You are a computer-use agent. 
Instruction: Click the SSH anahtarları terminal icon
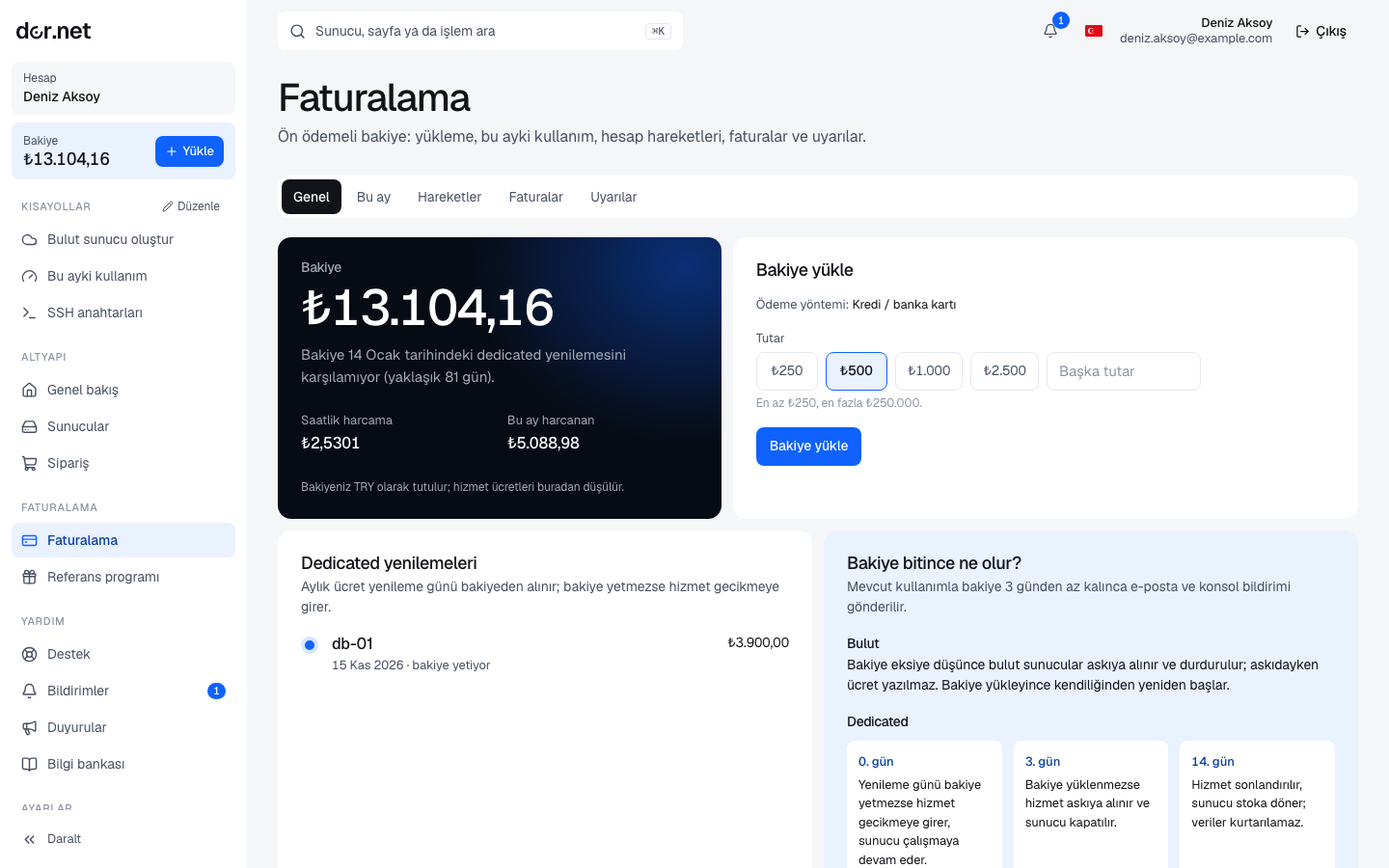[30, 312]
